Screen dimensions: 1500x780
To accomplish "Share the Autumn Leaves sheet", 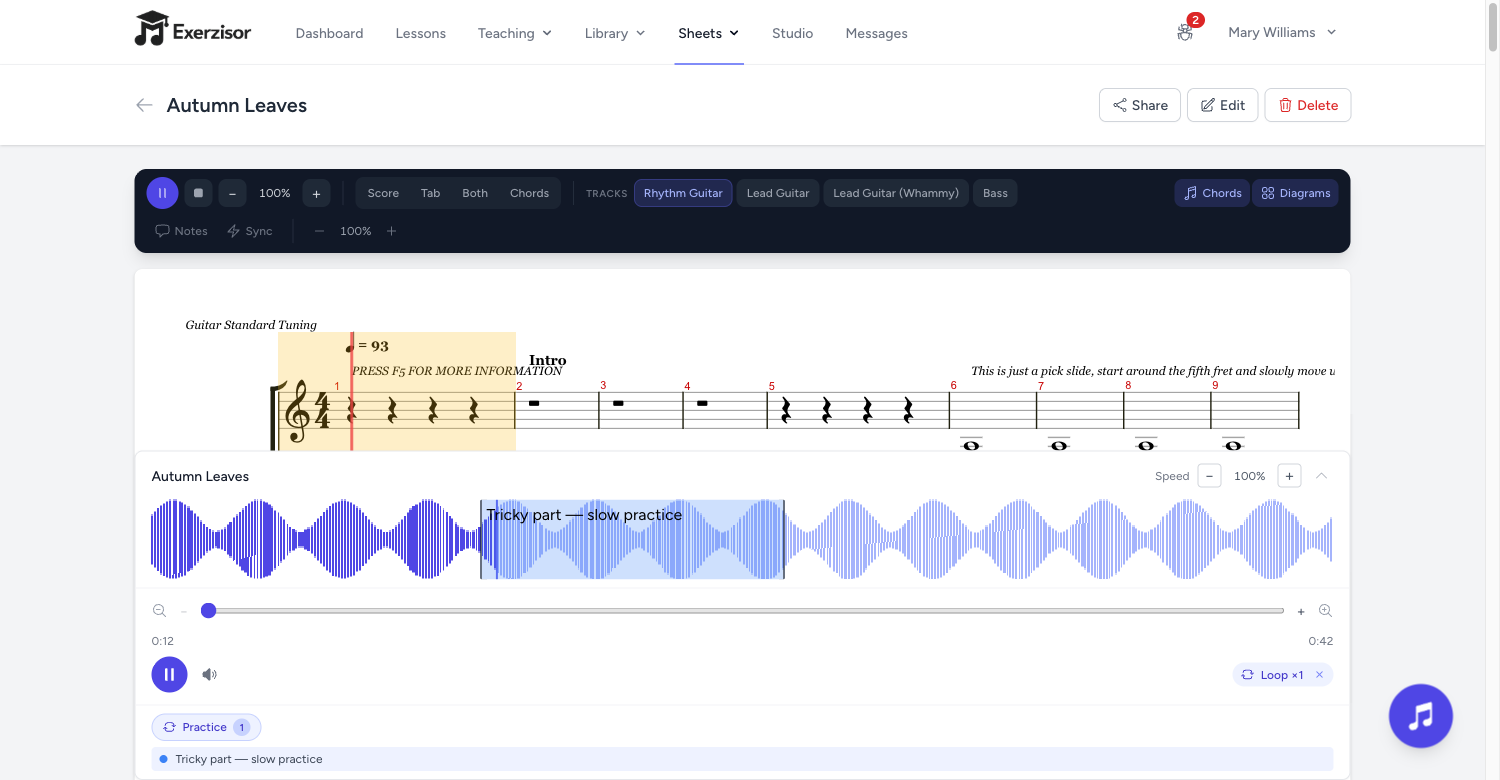I will (x=1140, y=105).
